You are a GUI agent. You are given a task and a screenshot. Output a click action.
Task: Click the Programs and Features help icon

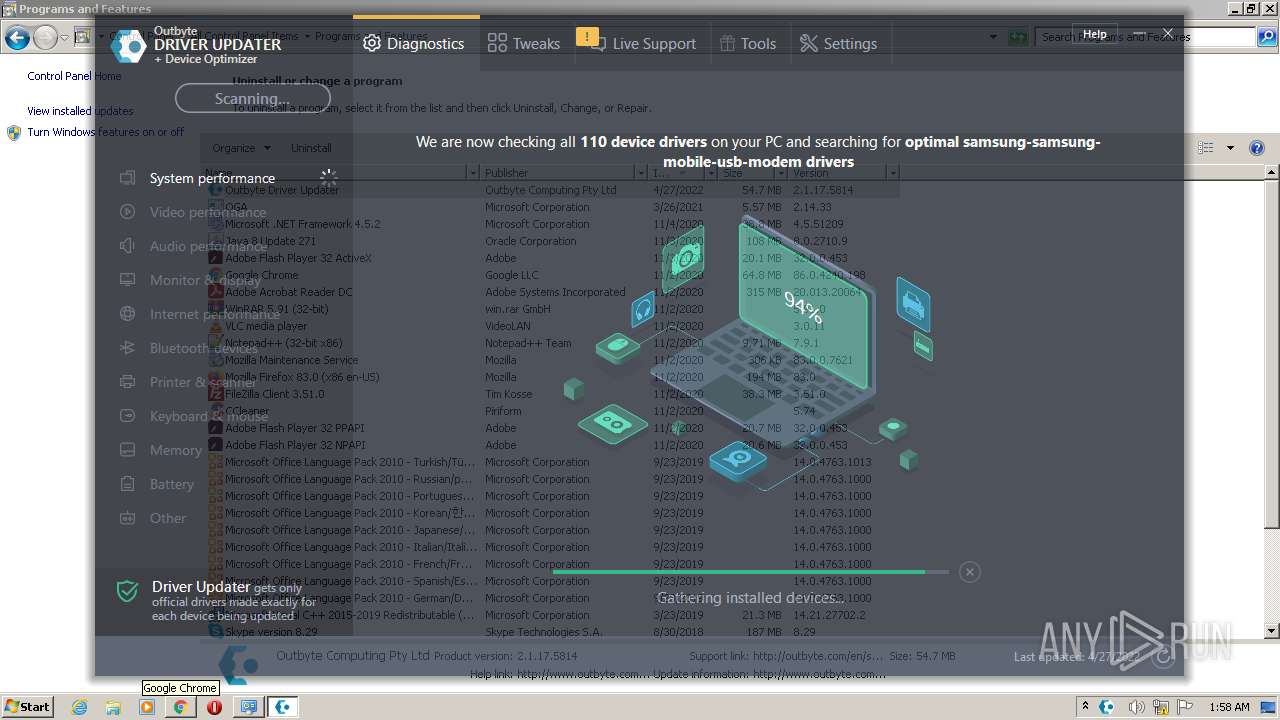[1257, 148]
